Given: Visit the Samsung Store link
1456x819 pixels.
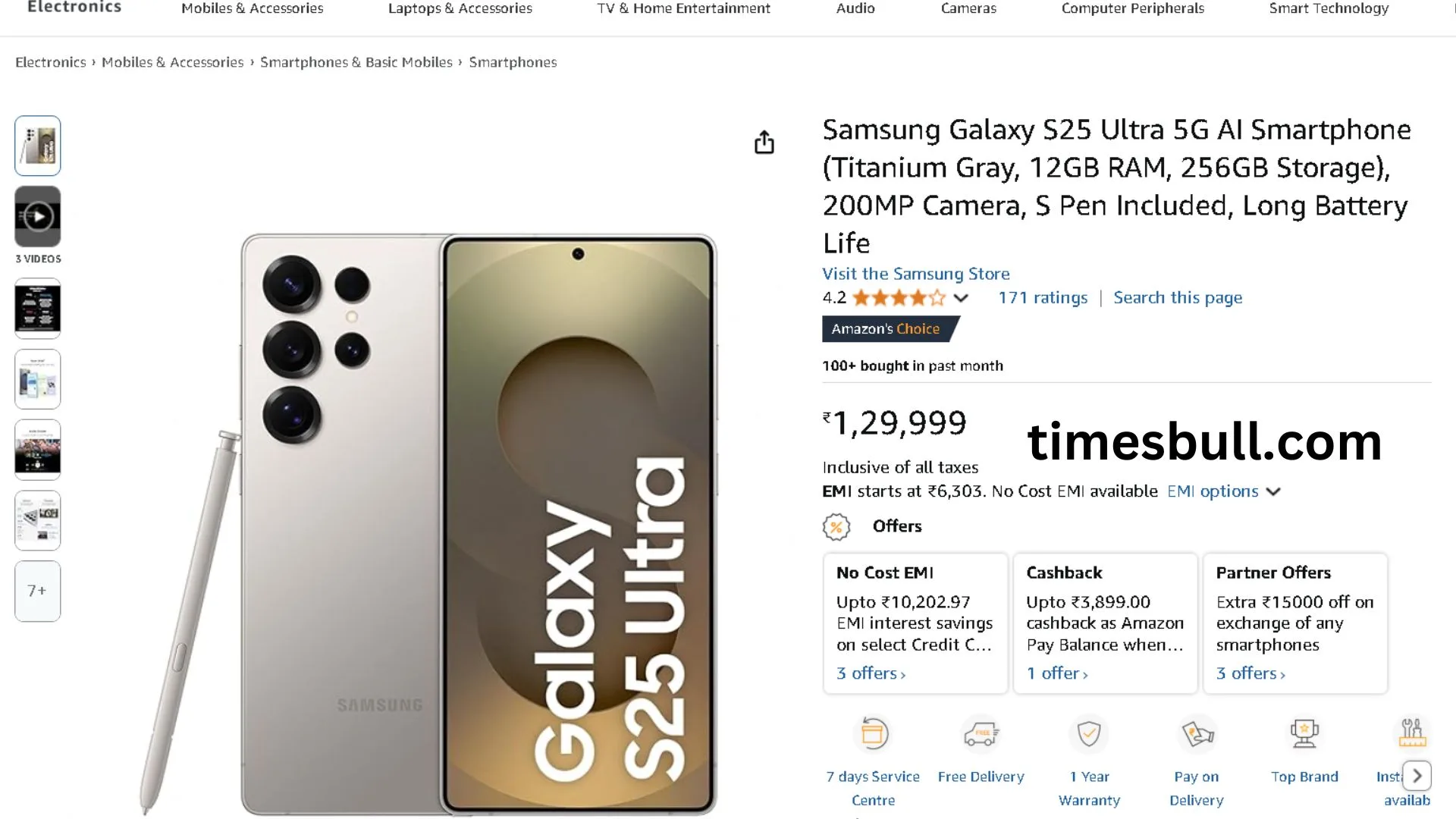Looking at the screenshot, I should click(915, 274).
